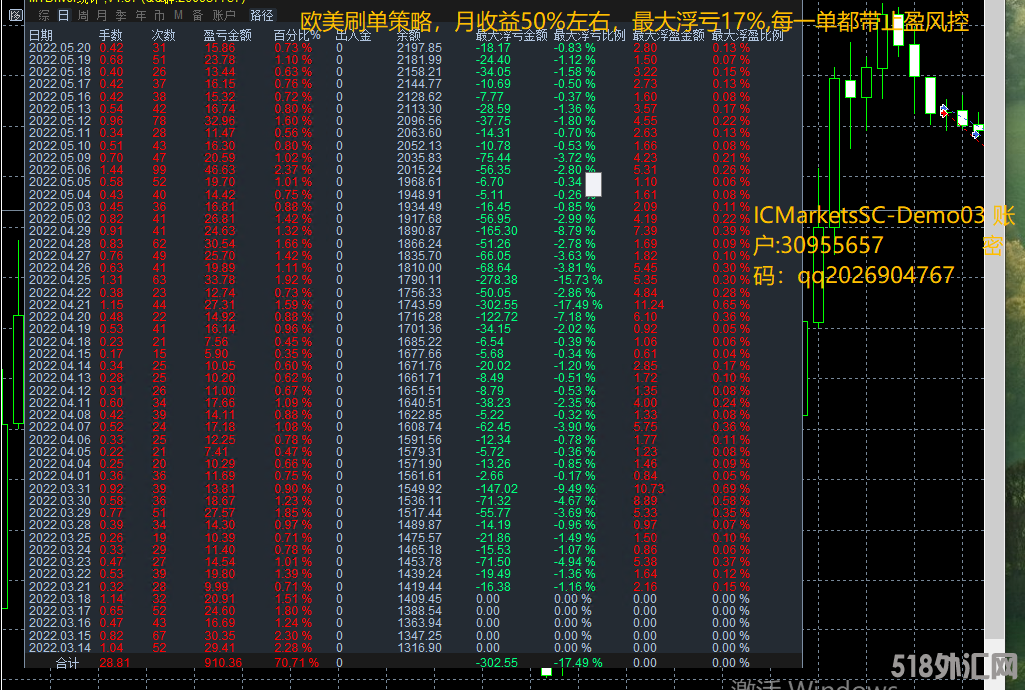Click the 路径 path button
1025x690 pixels.
point(262,16)
